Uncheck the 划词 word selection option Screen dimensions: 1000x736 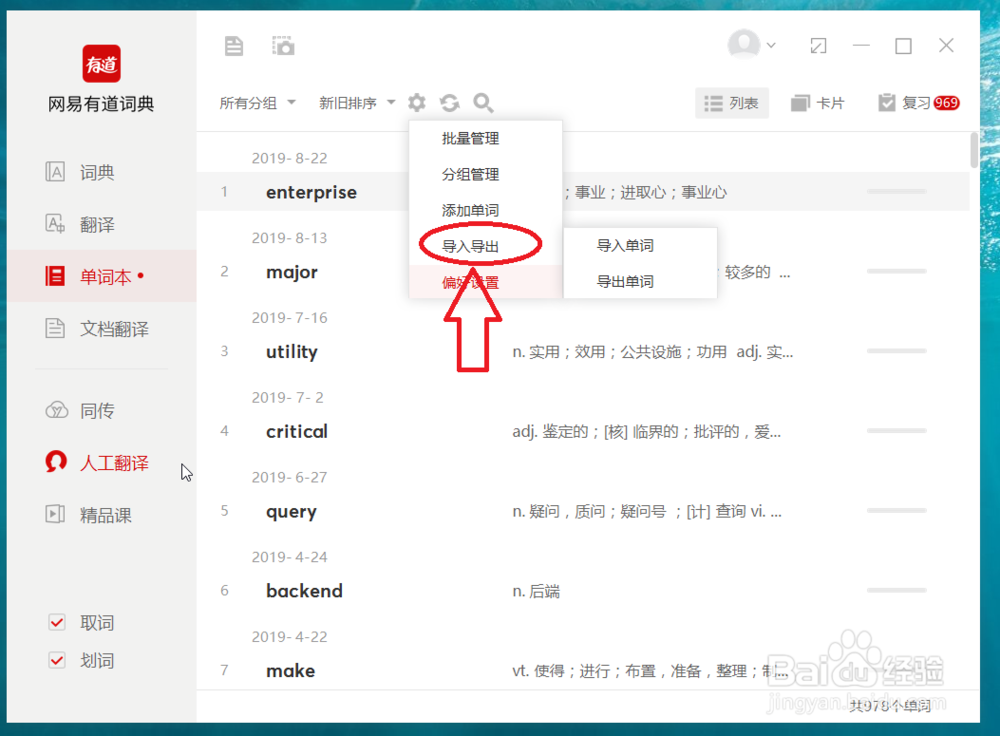[57, 660]
